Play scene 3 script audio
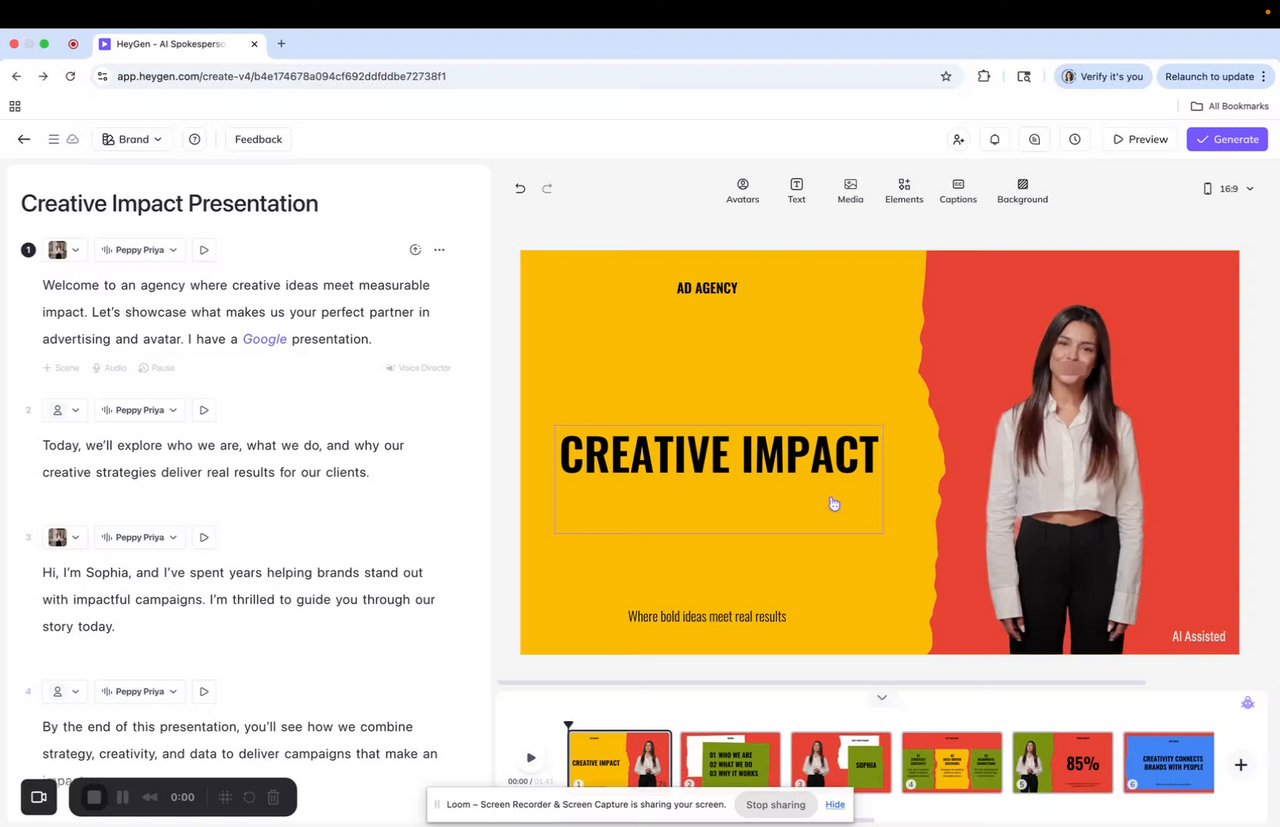The image size is (1280, 827). (204, 537)
